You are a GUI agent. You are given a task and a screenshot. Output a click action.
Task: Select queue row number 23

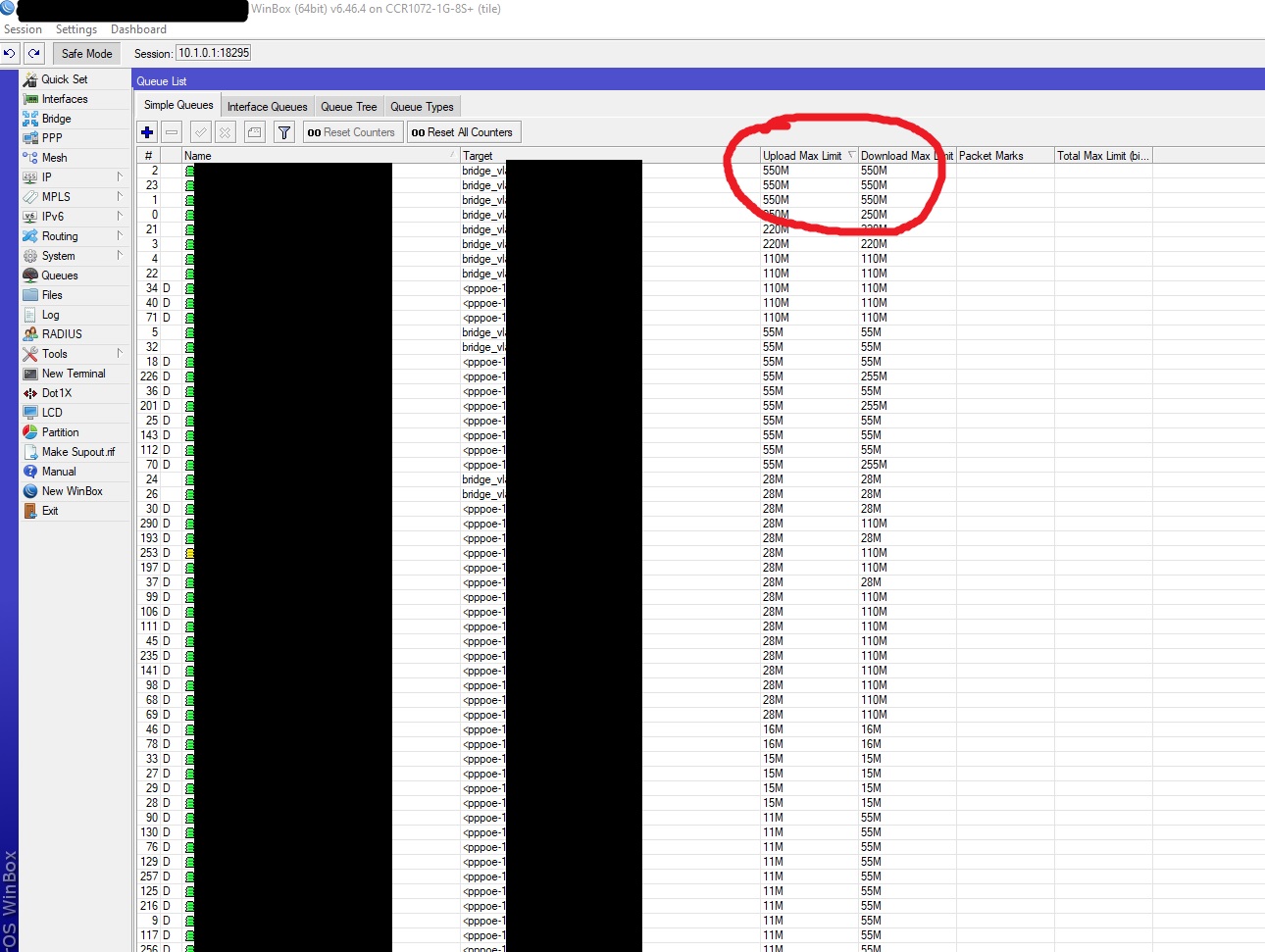tap(700, 185)
